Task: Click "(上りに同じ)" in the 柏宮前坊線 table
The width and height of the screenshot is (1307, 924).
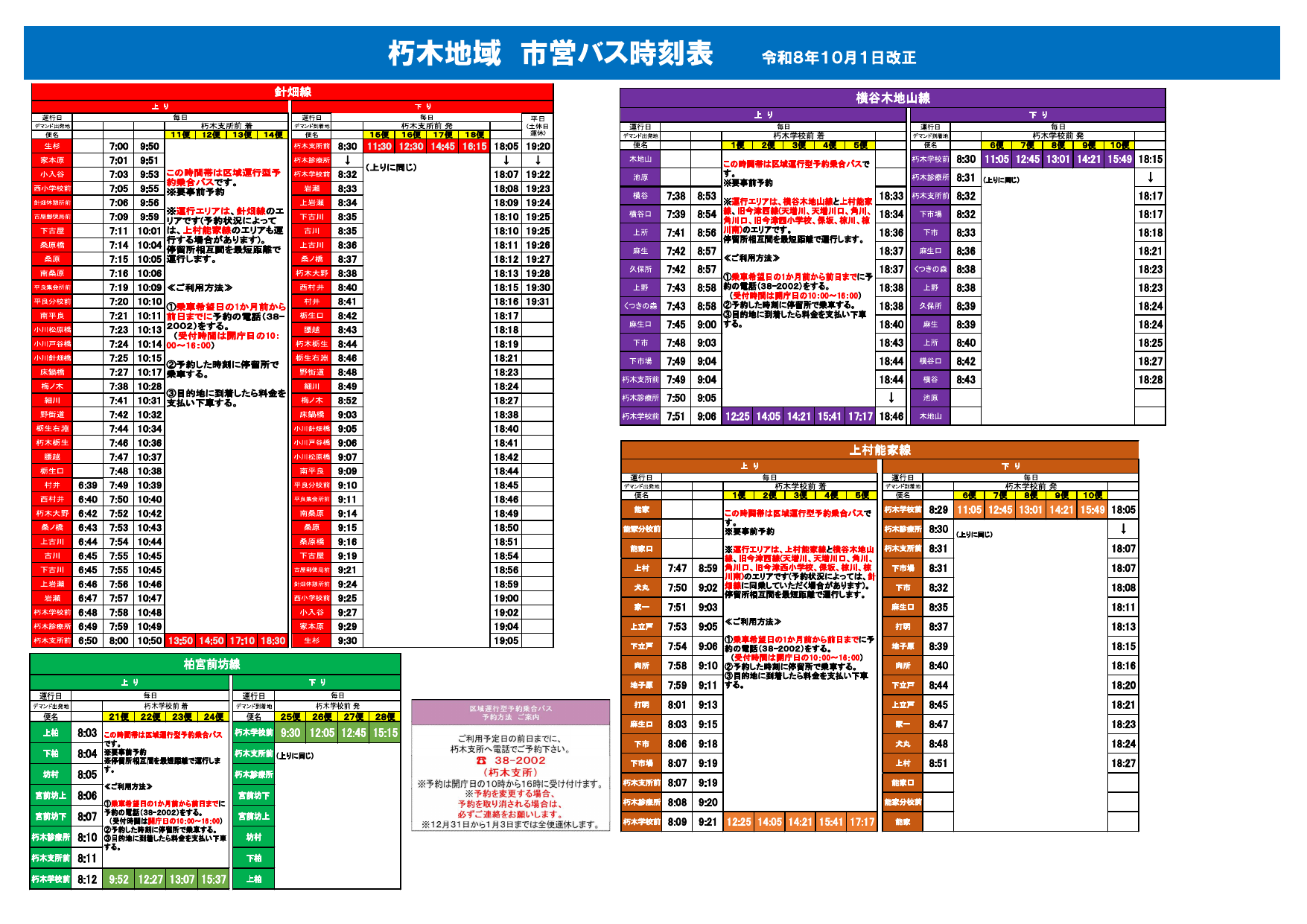Action: tap(295, 756)
